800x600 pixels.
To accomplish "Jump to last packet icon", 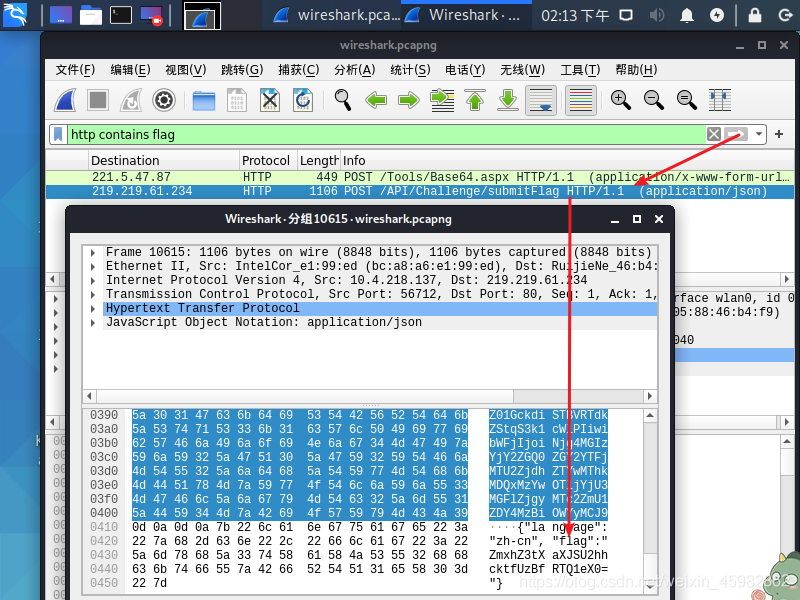I will point(508,100).
